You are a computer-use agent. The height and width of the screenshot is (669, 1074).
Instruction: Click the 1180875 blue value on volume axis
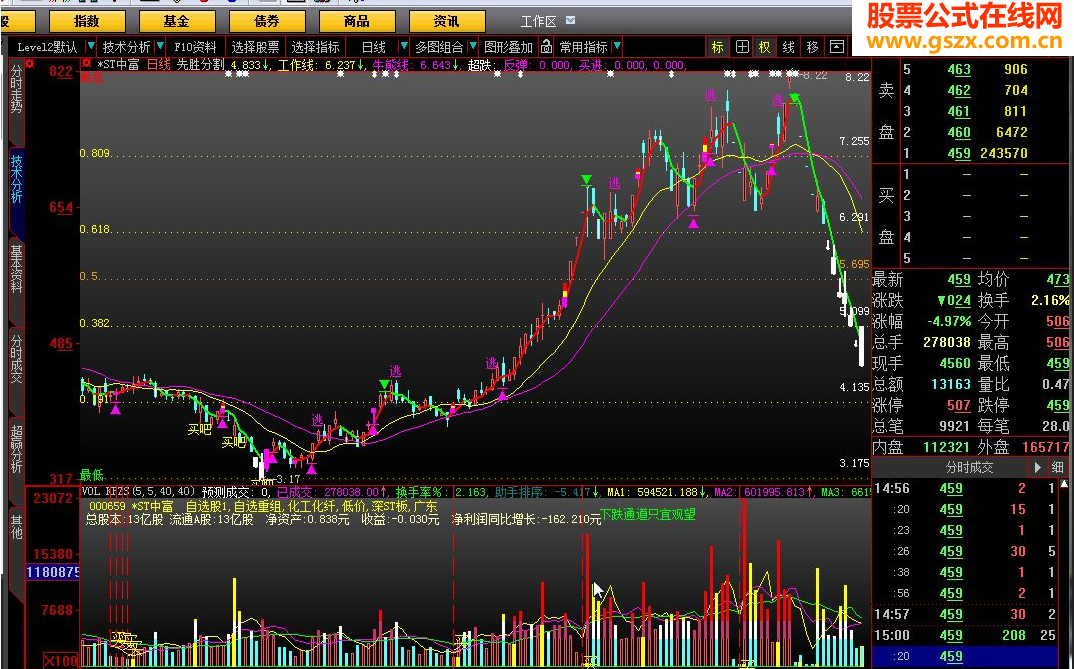[53, 572]
